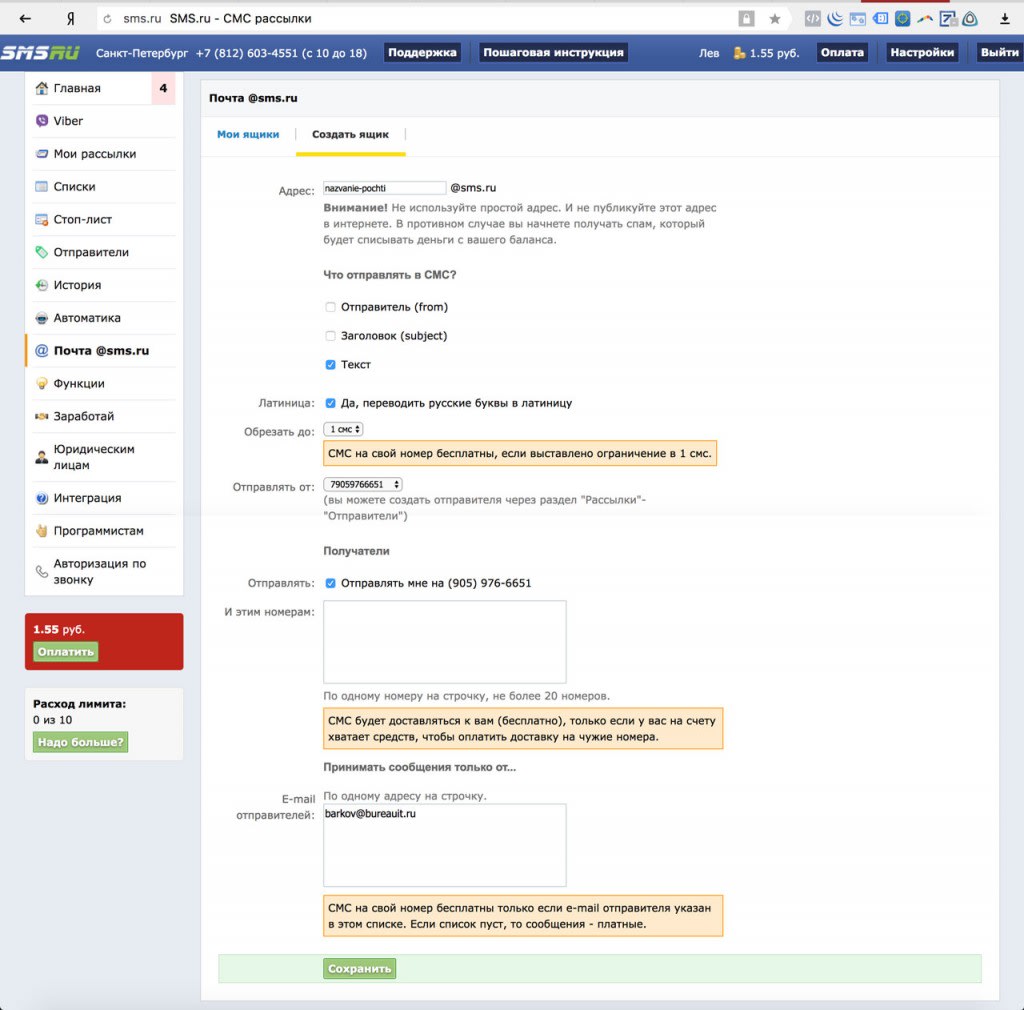This screenshot has height=1010, width=1024.
Task: Open Программистам in the sidebar
Action: (104, 531)
